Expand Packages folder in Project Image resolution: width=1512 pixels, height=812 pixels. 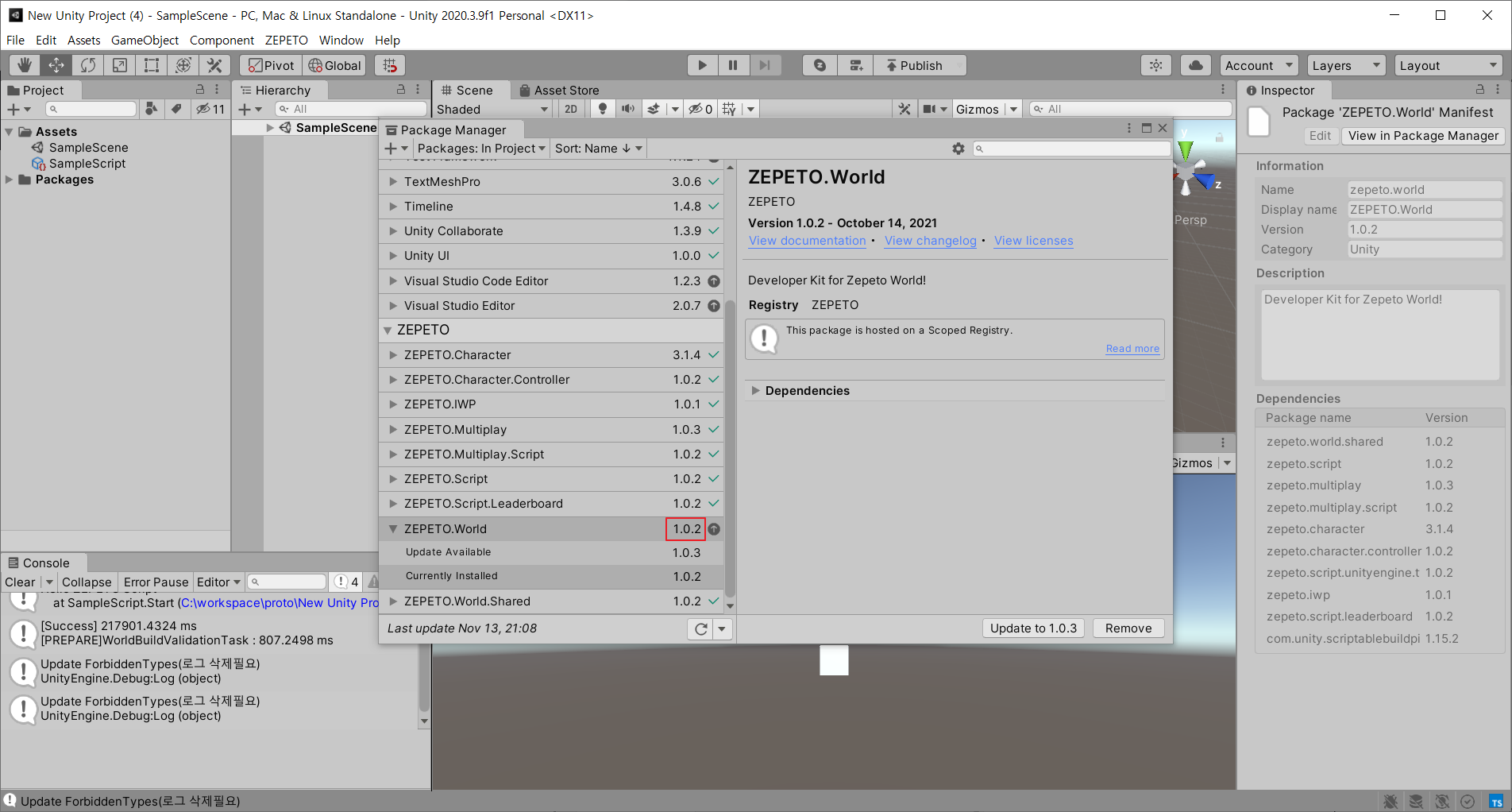pyautogui.click(x=9, y=180)
